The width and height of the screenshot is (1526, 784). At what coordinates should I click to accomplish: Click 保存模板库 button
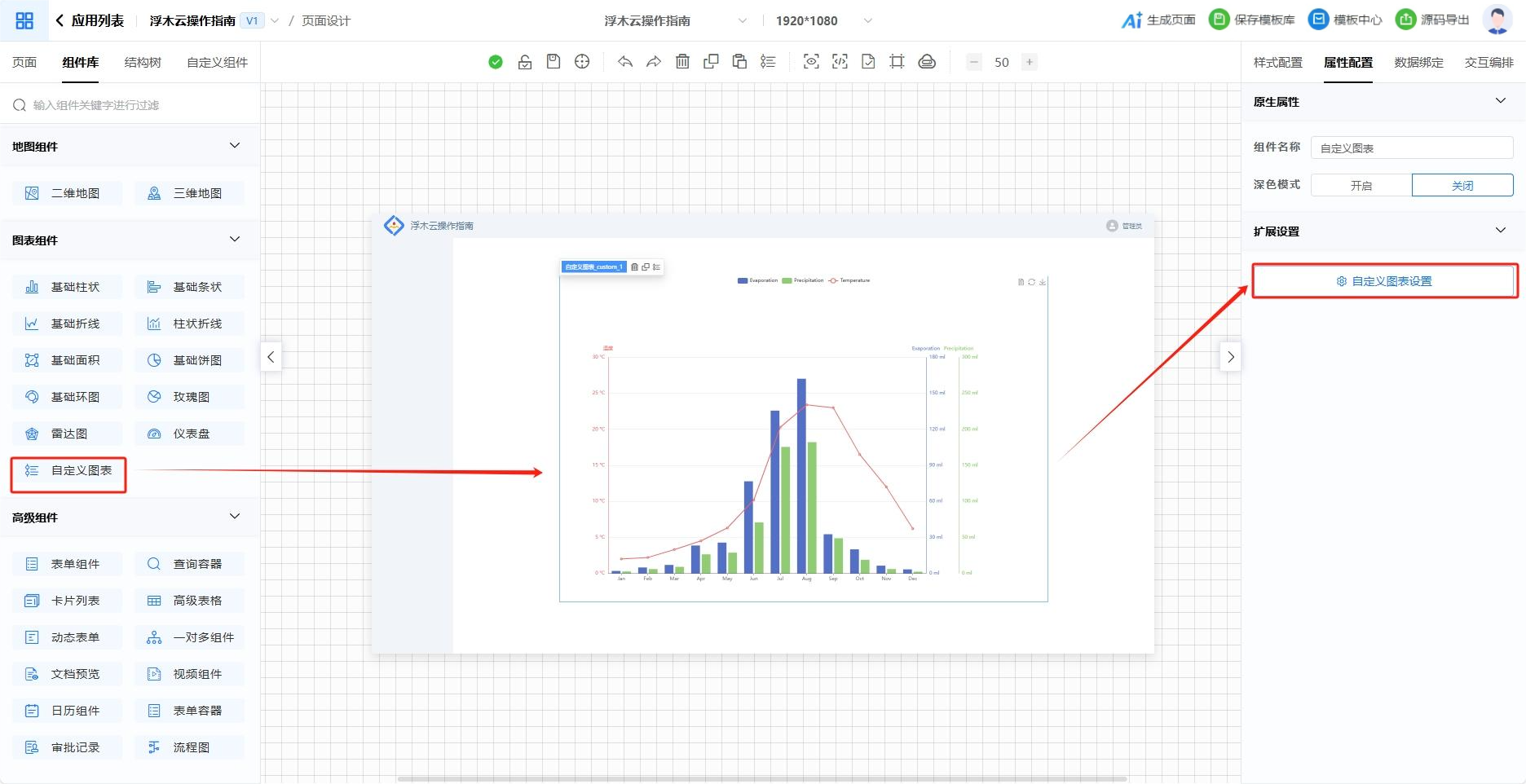[1252, 20]
